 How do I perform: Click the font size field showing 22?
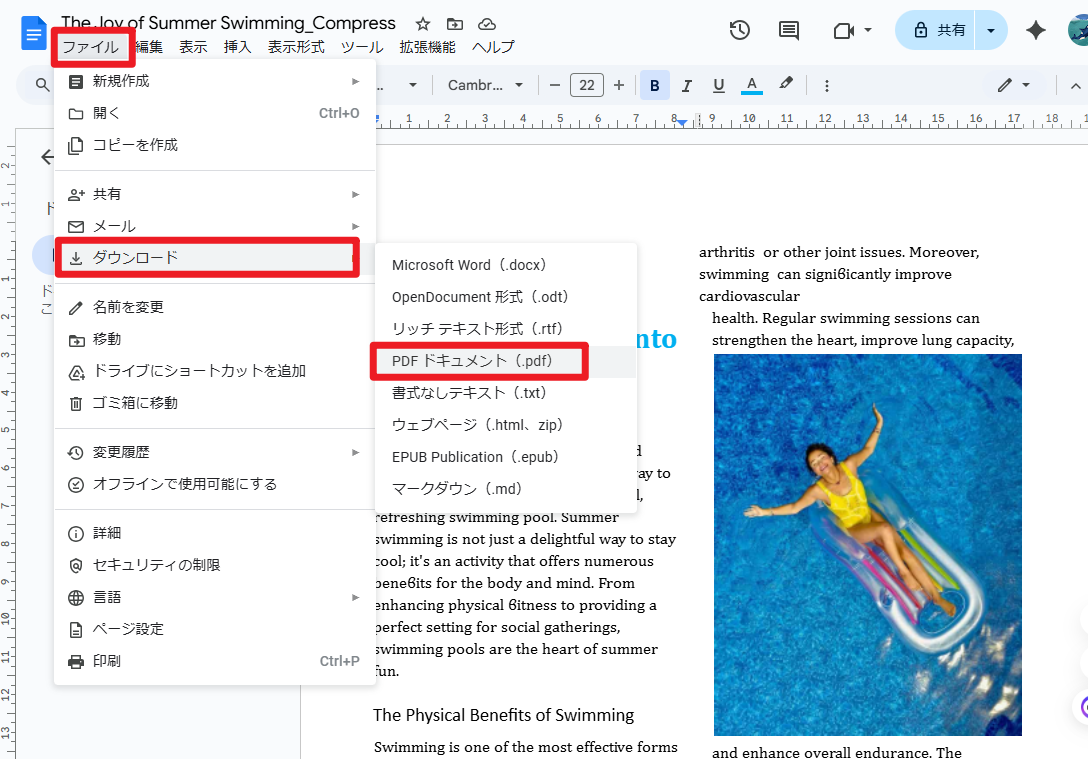(x=587, y=85)
